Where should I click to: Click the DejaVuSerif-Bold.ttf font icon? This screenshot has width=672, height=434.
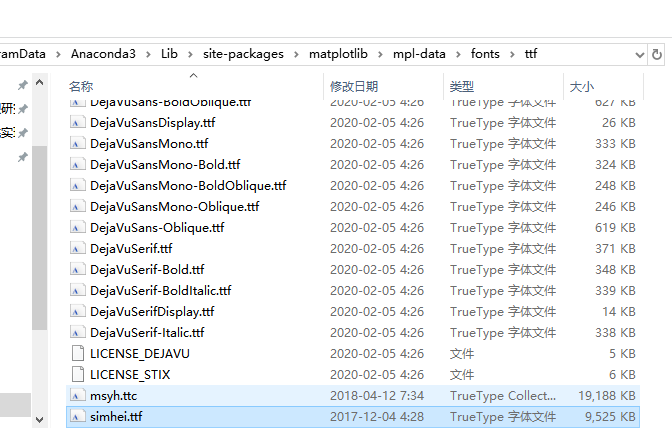pos(77,269)
